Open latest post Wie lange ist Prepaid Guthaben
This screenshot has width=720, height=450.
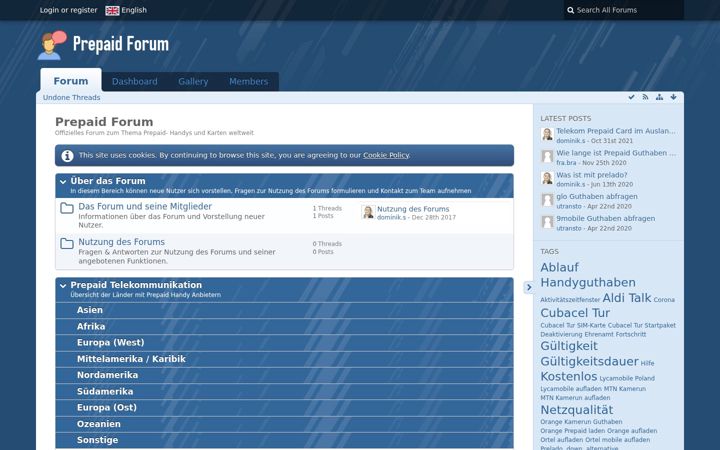616,153
